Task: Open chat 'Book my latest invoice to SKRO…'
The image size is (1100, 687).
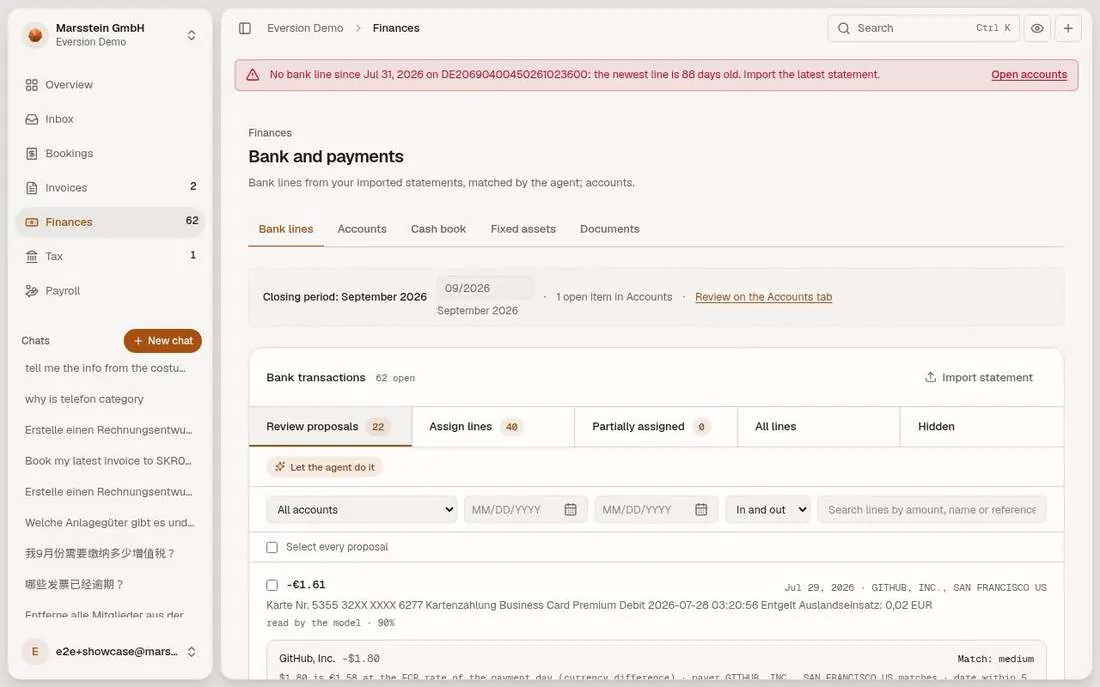Action: point(109,460)
